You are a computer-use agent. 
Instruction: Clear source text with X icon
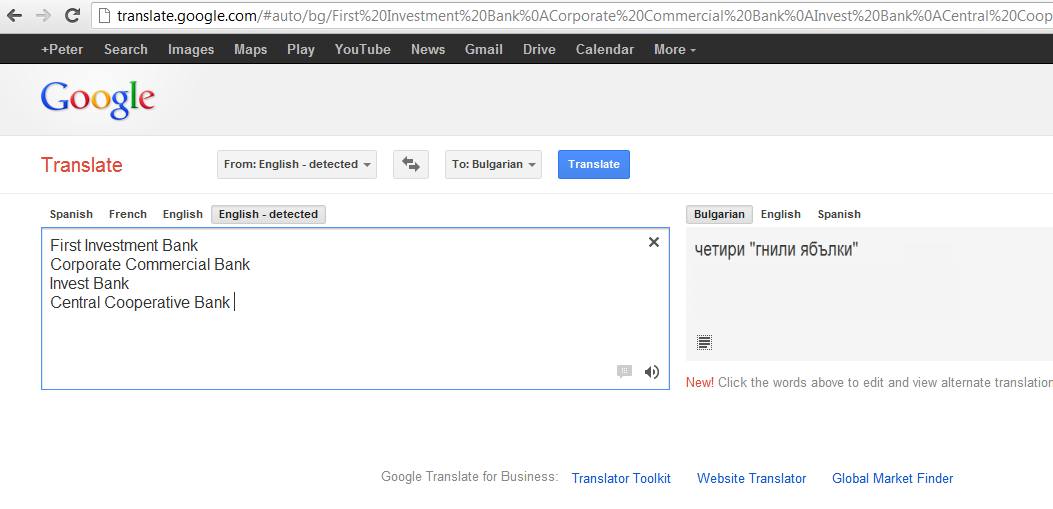tap(654, 242)
